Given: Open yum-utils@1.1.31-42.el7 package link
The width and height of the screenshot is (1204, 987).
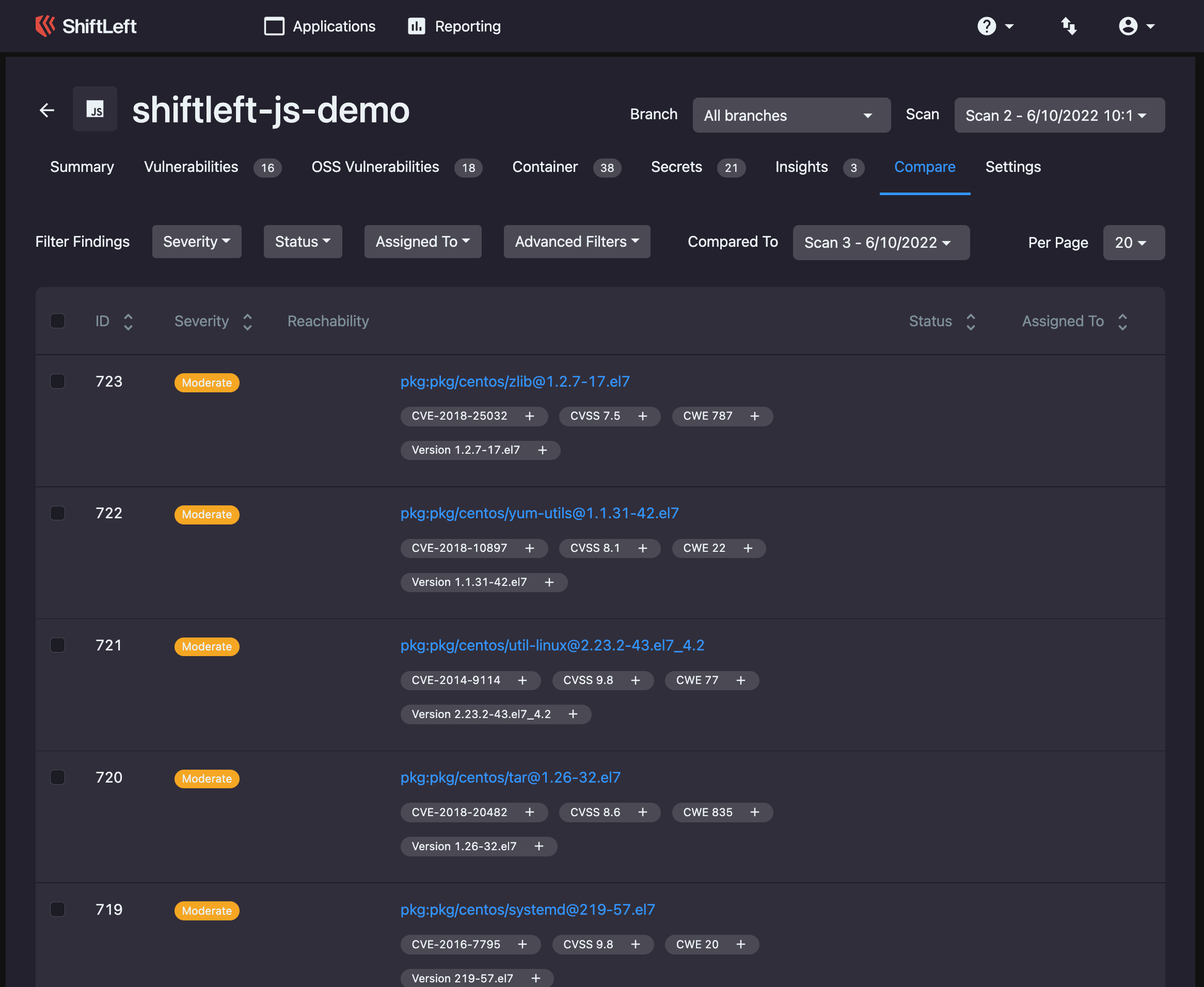Looking at the screenshot, I should [x=539, y=514].
